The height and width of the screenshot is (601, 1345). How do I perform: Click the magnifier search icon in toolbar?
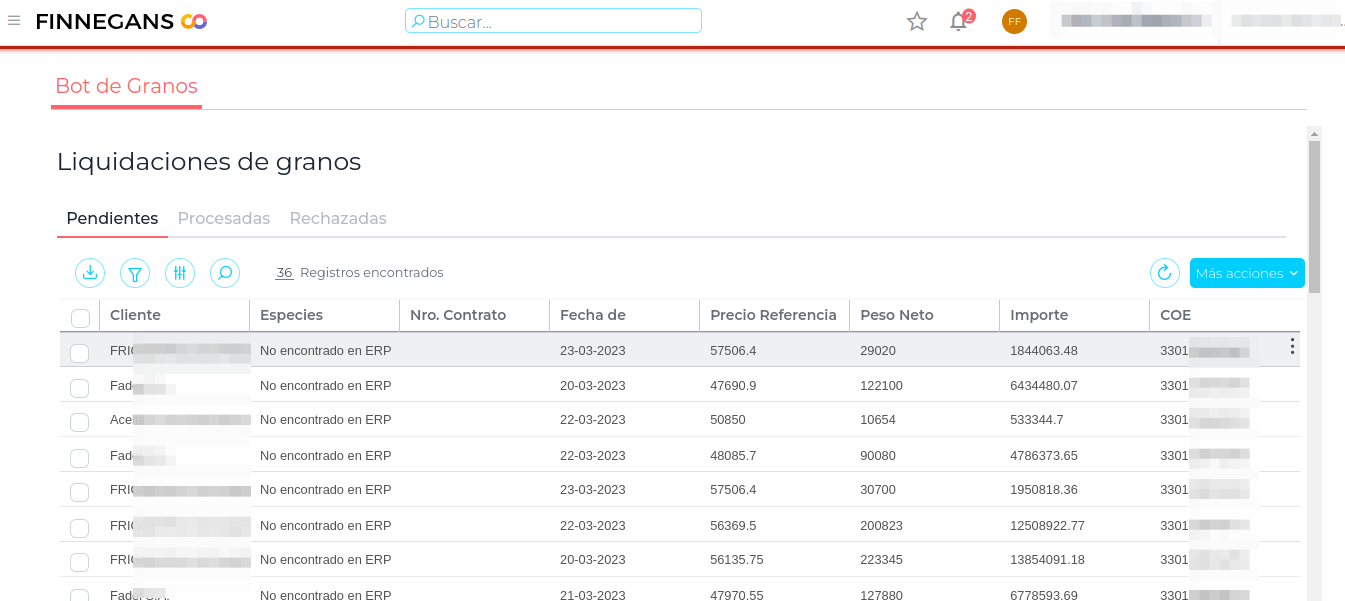pos(225,272)
